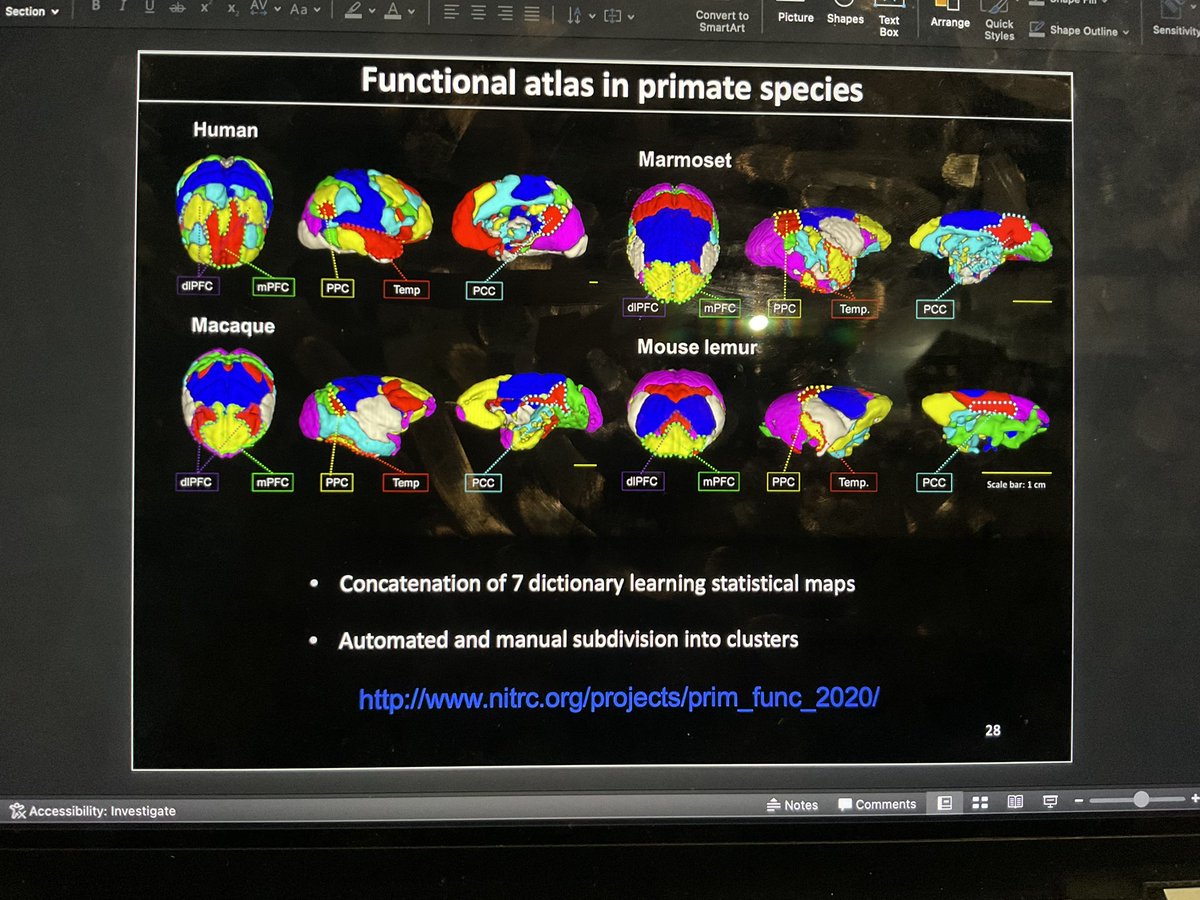Switch to Normal view
The width and height of the screenshot is (1200, 900).
point(945,802)
